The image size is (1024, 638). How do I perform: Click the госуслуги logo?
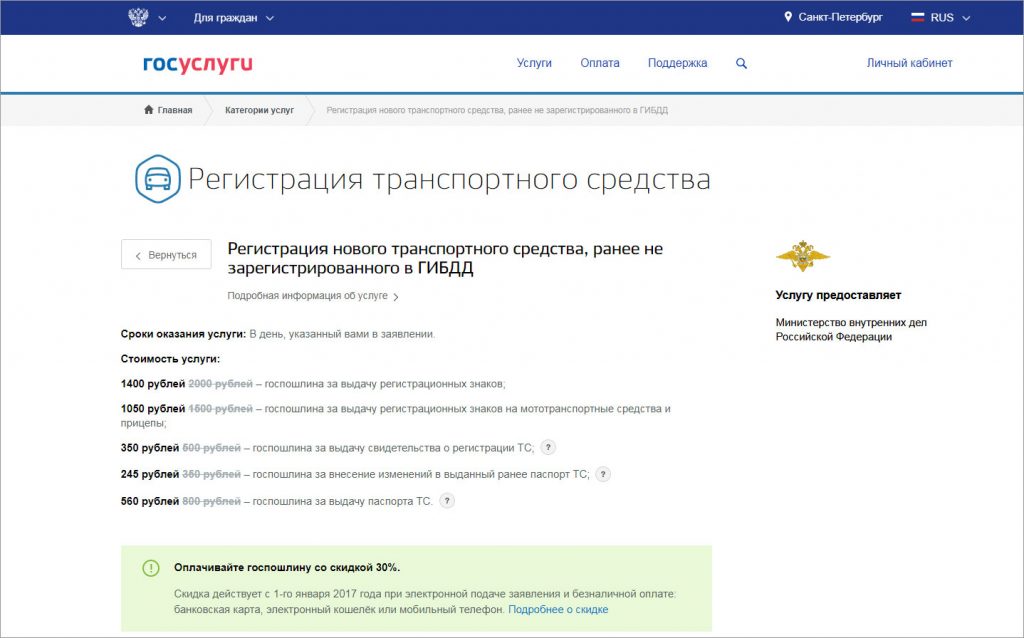196,63
